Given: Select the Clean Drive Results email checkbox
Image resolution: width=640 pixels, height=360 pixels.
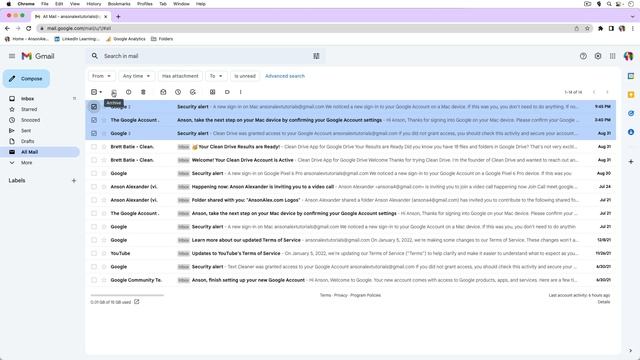Looking at the screenshot, I should [94, 147].
